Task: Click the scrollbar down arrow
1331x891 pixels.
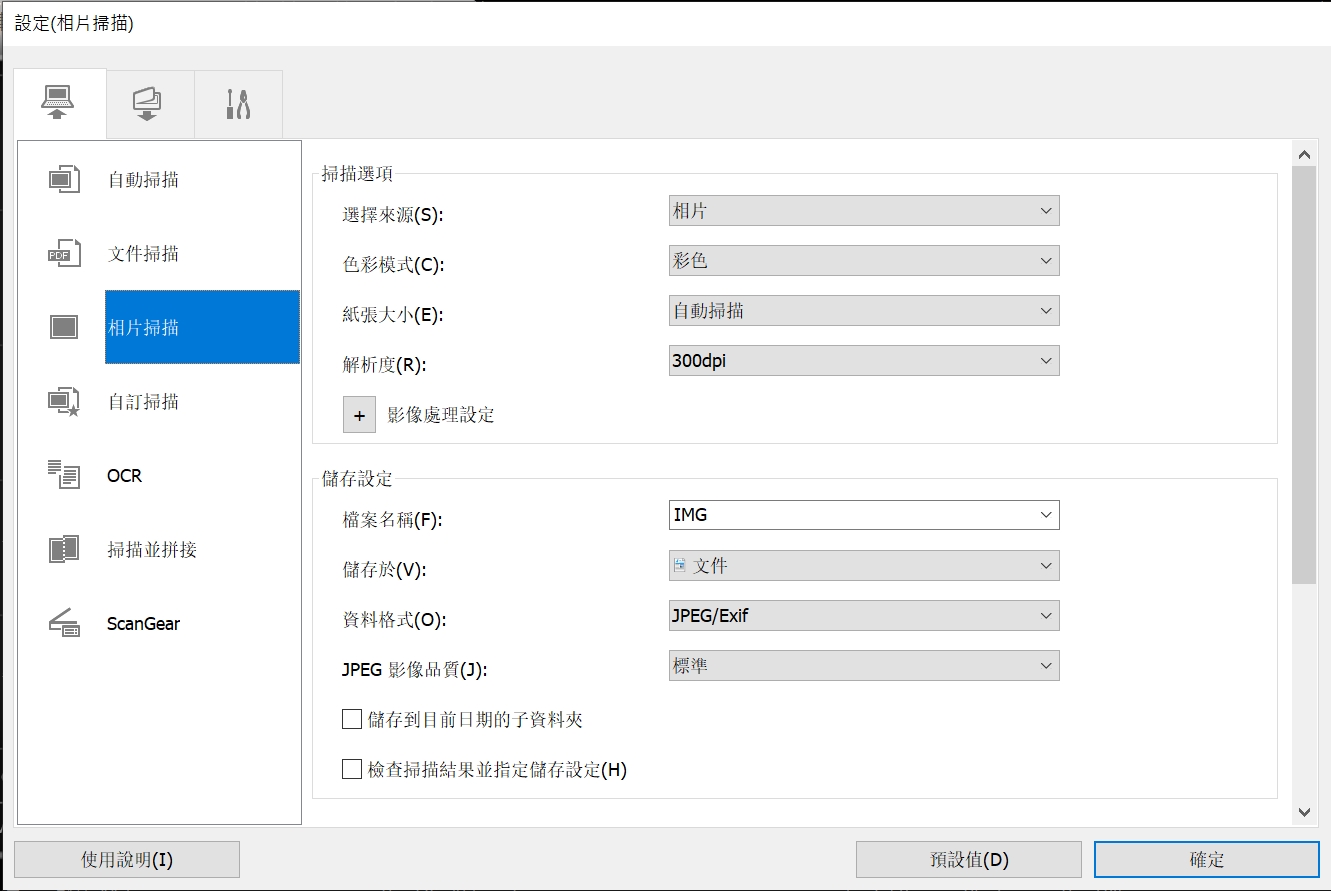Action: coord(1304,813)
